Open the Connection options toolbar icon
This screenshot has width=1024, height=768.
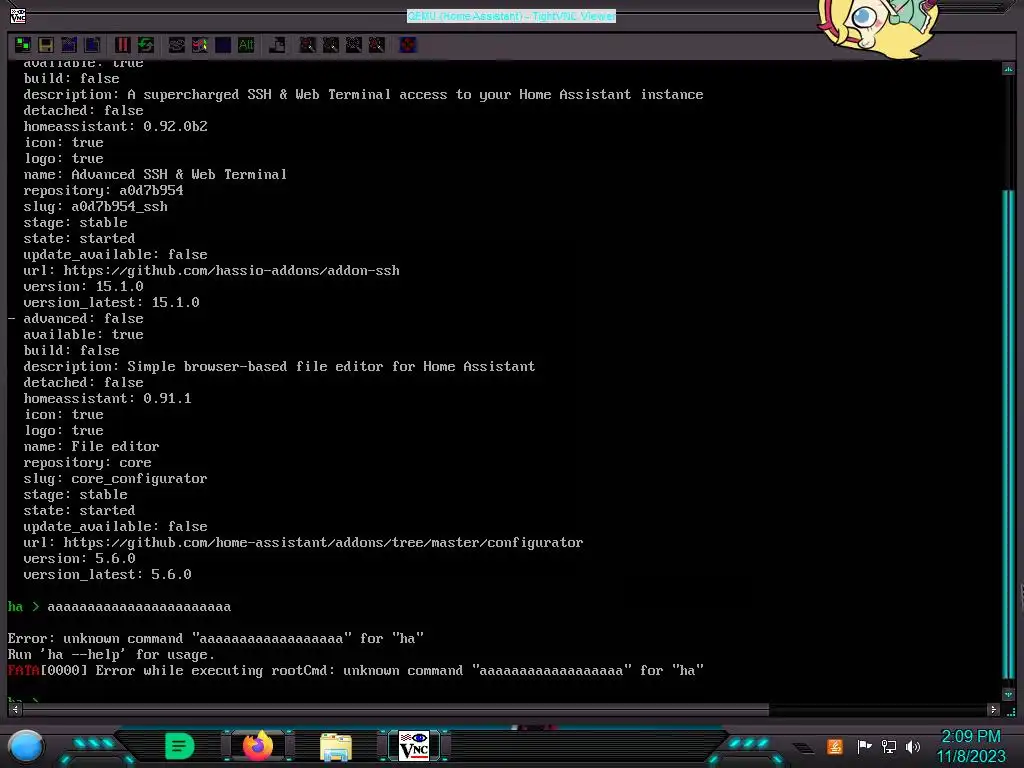coord(69,44)
